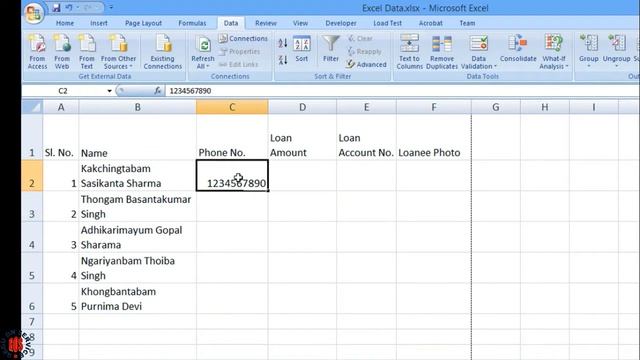Switch to the Insert tab

click(x=99, y=23)
